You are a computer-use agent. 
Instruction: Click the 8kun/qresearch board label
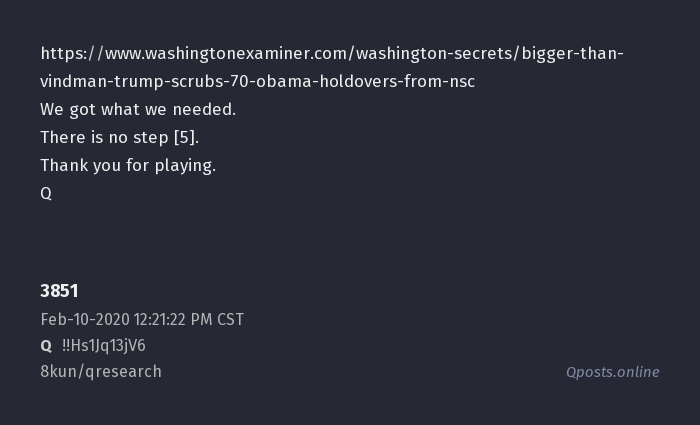101,372
